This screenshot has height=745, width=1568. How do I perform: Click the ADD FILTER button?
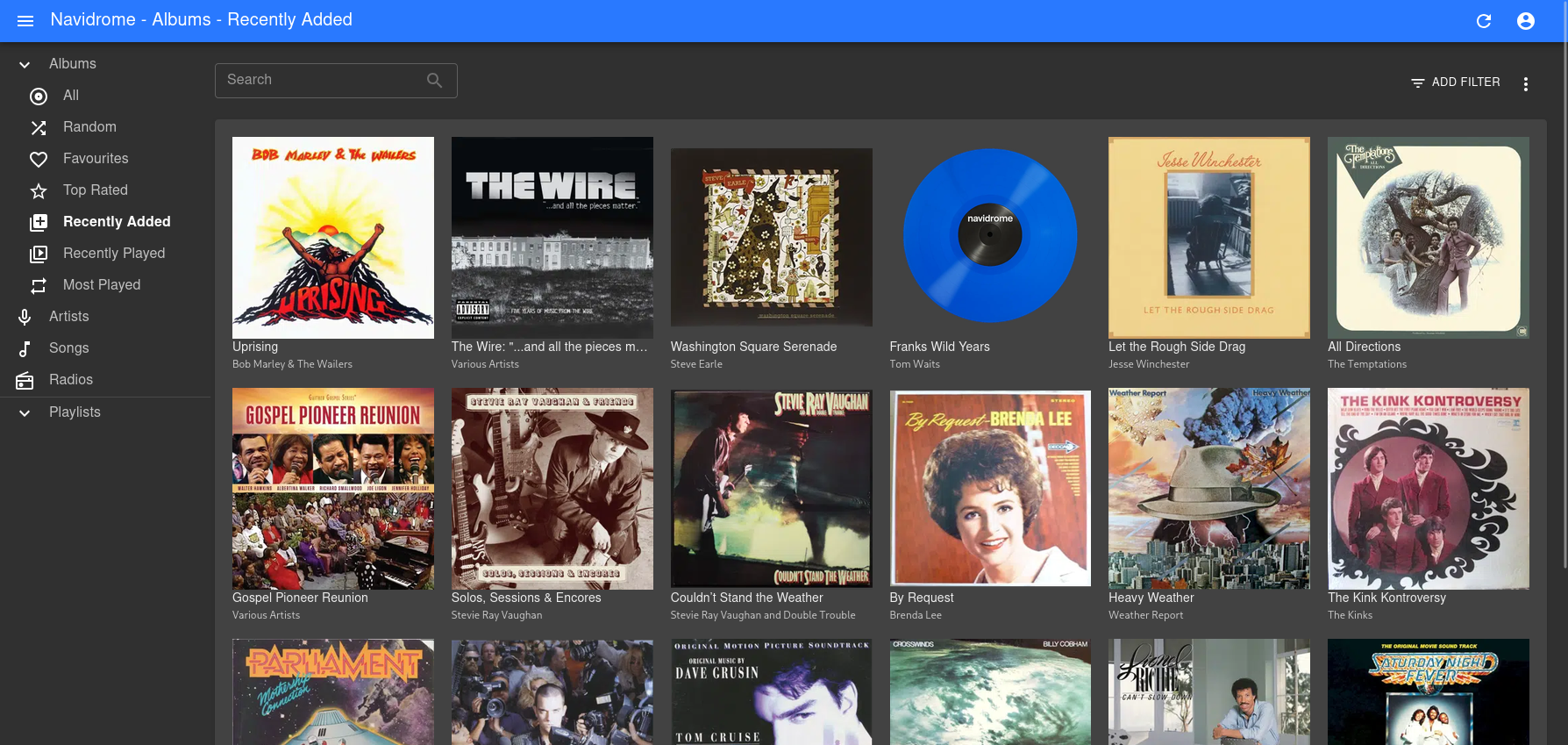(x=1456, y=82)
